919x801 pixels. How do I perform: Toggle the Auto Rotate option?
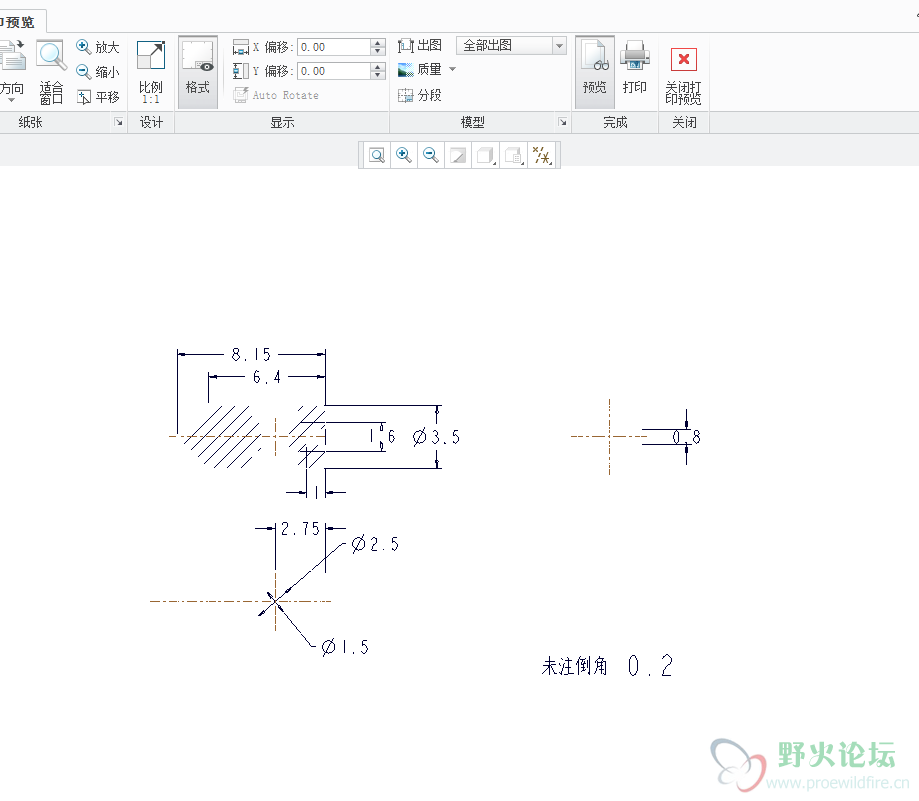(x=275, y=95)
